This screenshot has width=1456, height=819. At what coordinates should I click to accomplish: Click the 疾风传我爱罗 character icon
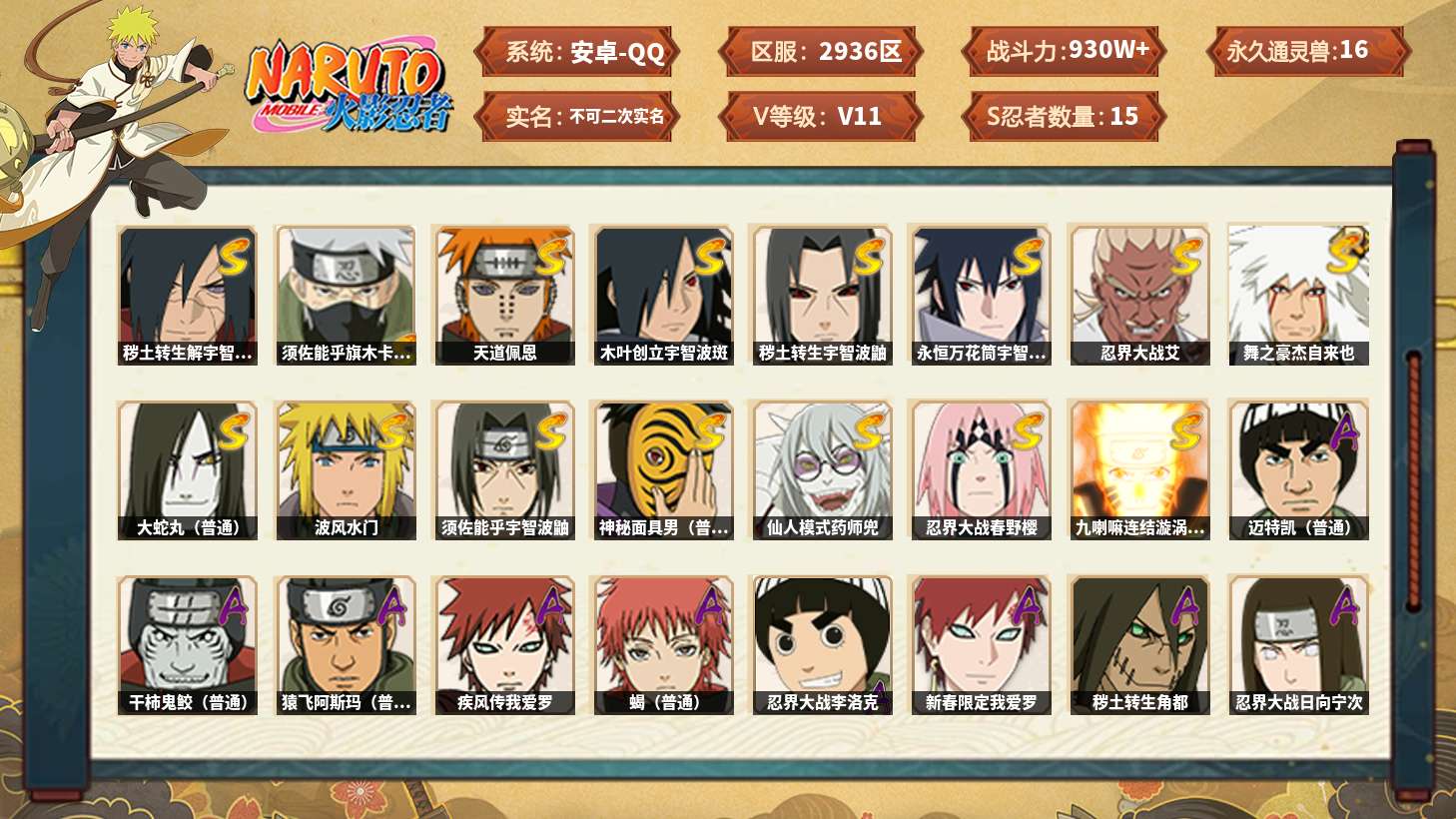coord(504,645)
